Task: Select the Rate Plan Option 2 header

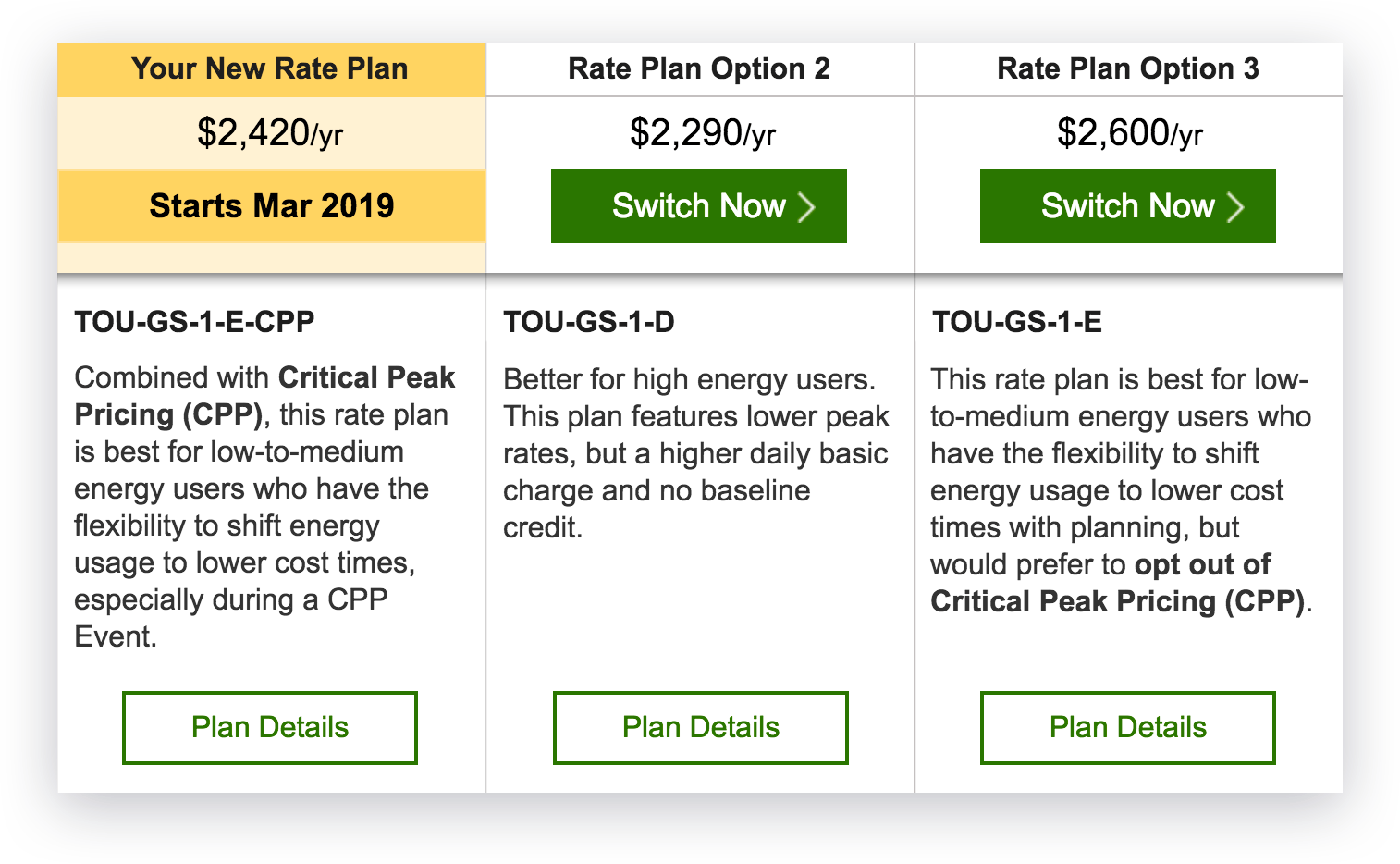Action: click(699, 68)
